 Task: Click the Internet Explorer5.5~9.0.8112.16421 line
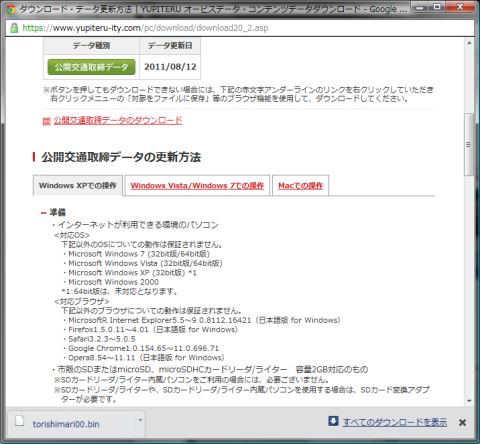click(x=201, y=320)
